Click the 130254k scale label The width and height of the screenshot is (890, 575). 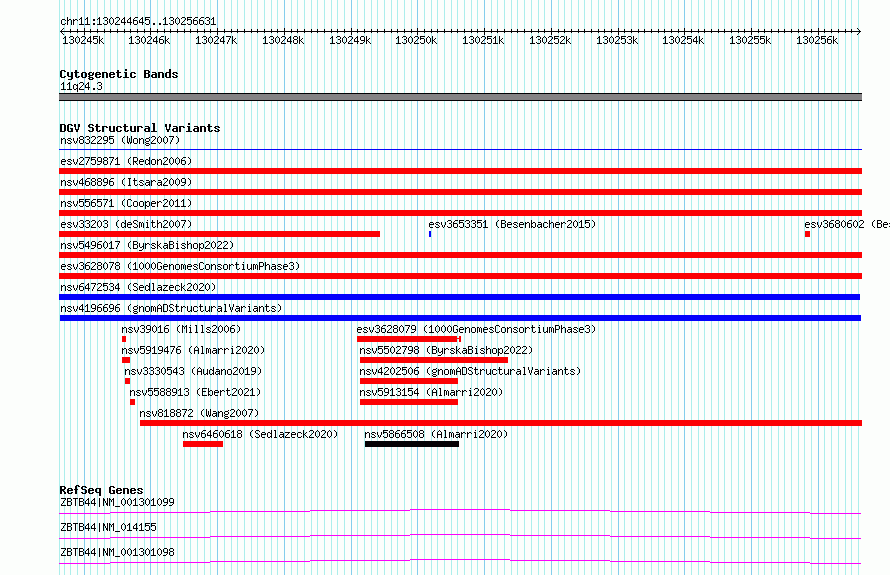click(x=683, y=40)
